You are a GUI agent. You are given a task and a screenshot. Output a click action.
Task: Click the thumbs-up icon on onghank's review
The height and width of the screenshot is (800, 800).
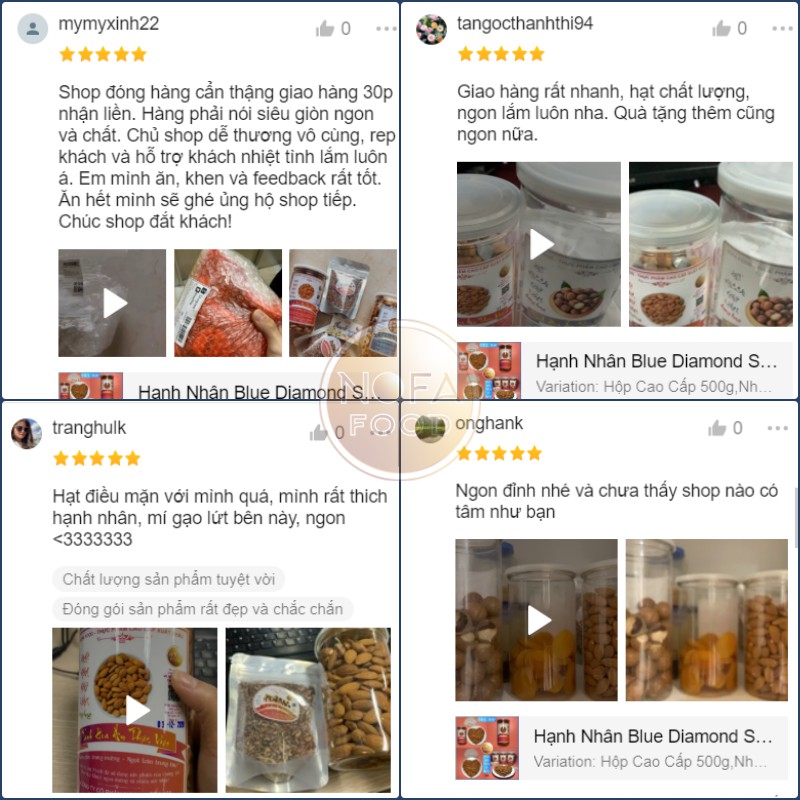click(717, 428)
